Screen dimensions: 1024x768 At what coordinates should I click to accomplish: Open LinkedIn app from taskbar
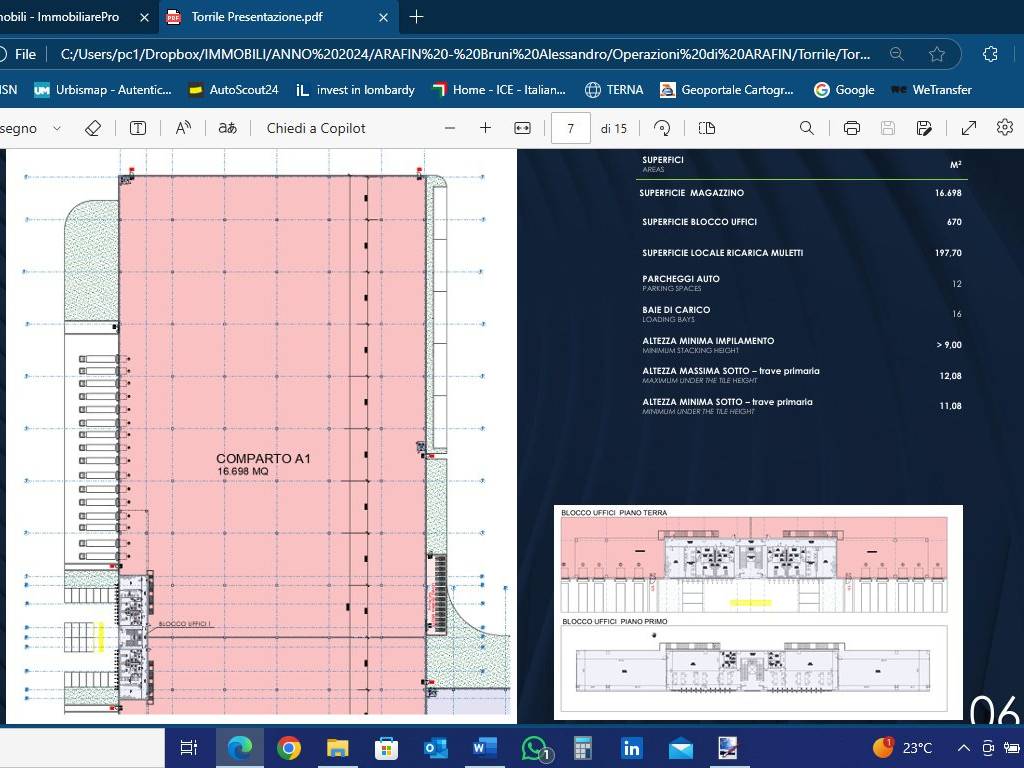[x=632, y=748]
